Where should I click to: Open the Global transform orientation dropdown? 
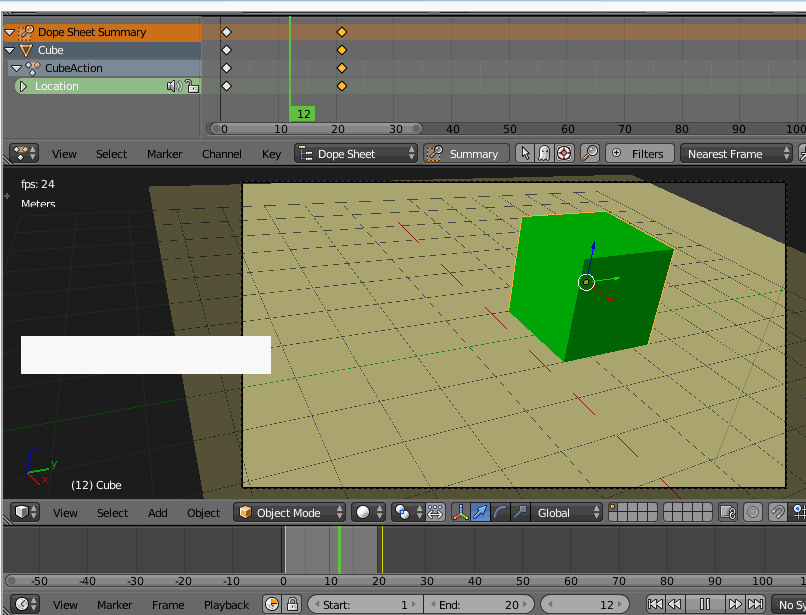[x=565, y=512]
